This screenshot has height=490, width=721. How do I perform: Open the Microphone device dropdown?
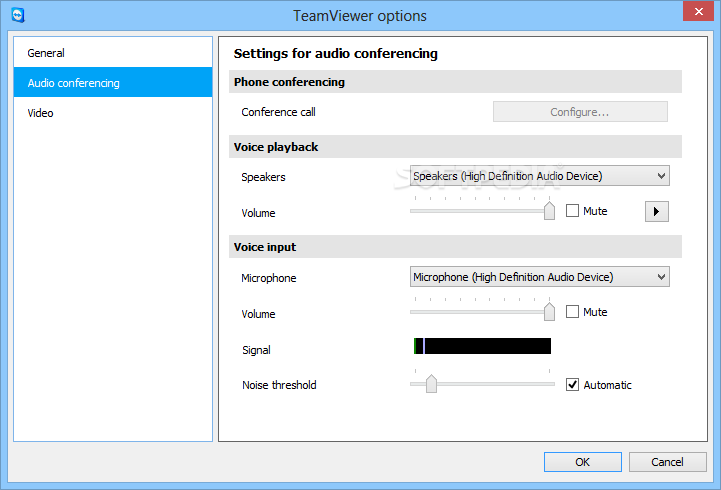pos(540,277)
